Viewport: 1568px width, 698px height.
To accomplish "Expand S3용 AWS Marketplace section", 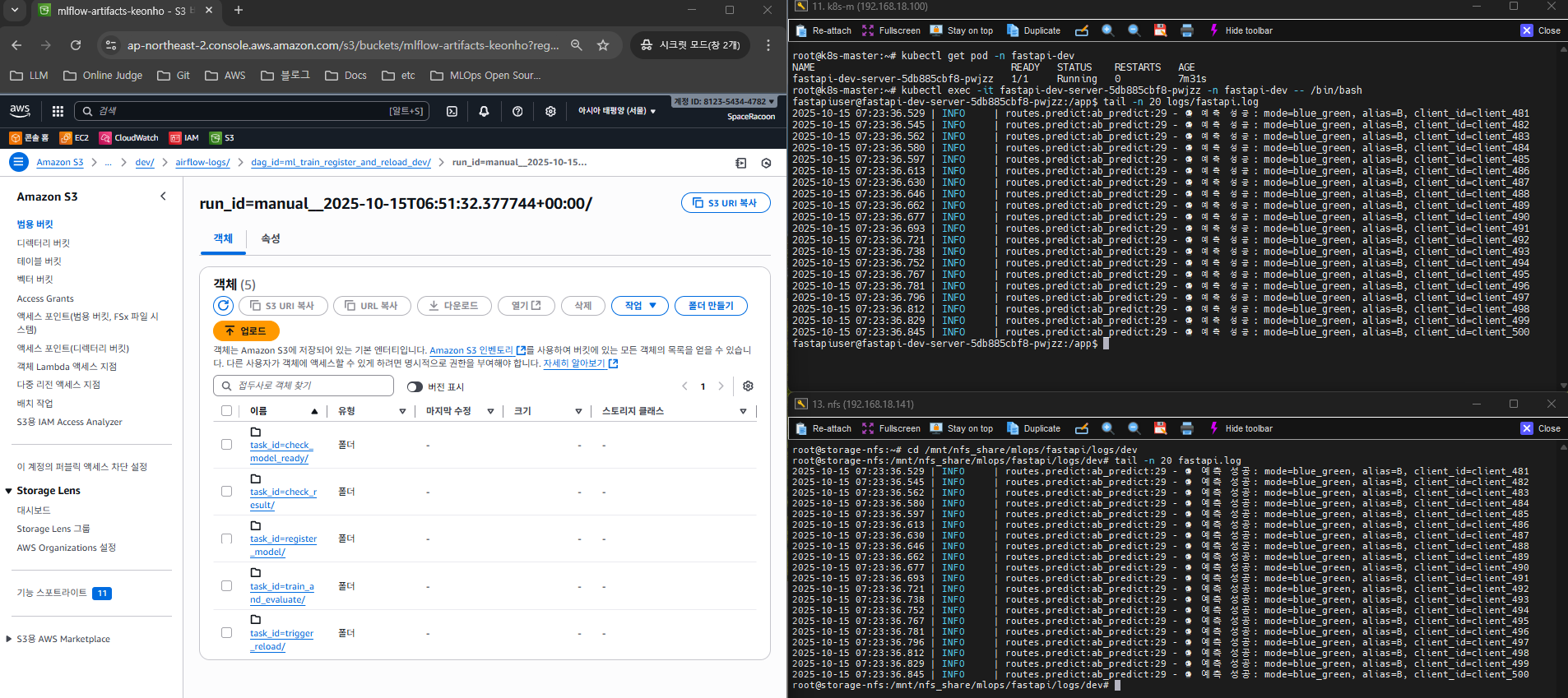I will [x=8, y=639].
